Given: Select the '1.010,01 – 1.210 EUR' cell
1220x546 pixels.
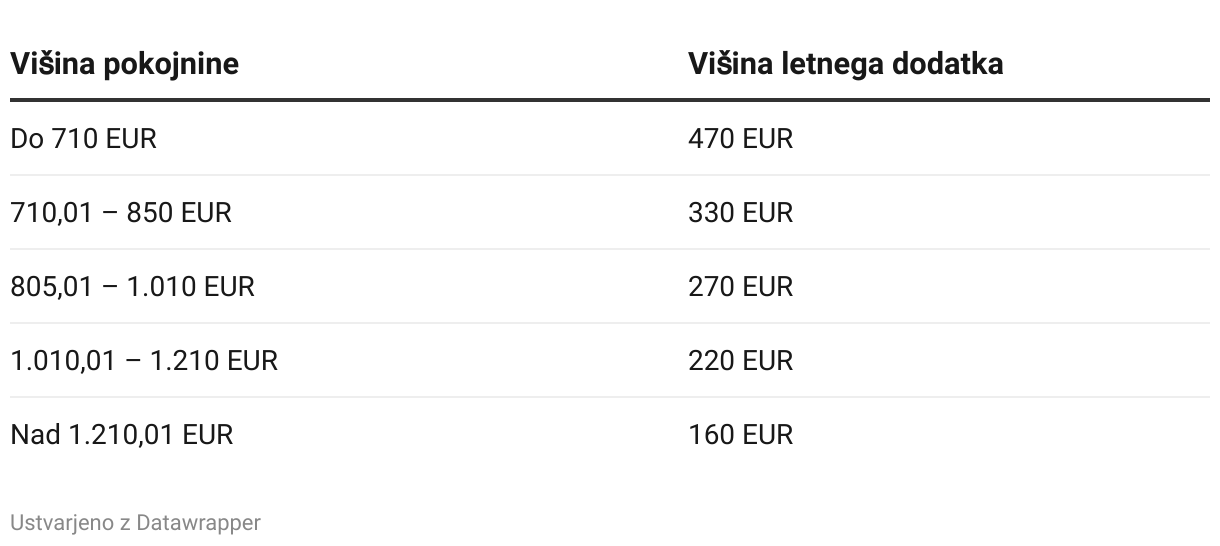Looking at the screenshot, I should point(144,360).
